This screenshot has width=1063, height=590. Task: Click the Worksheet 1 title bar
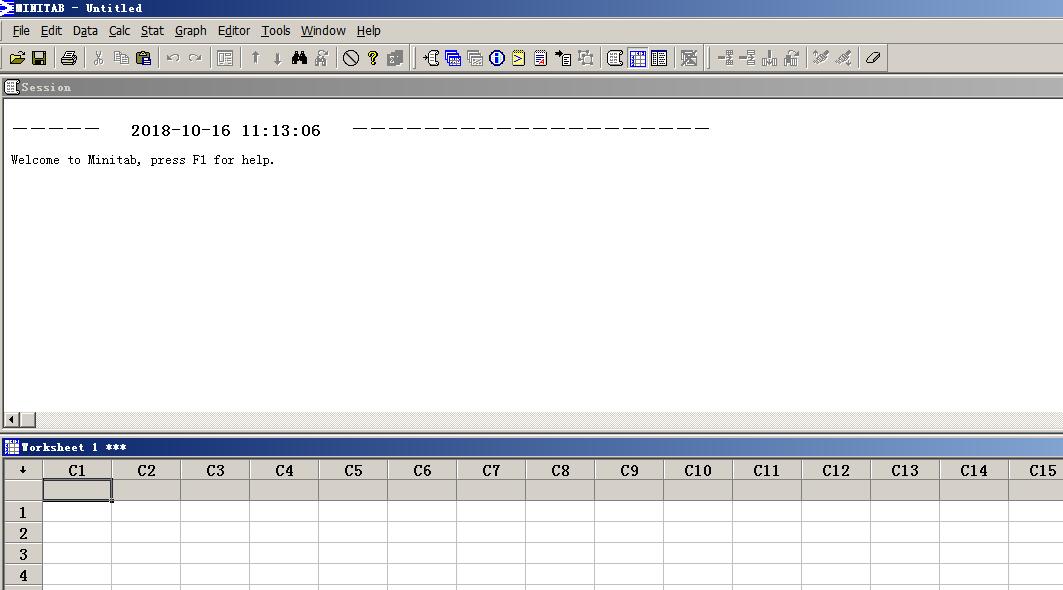(x=532, y=447)
